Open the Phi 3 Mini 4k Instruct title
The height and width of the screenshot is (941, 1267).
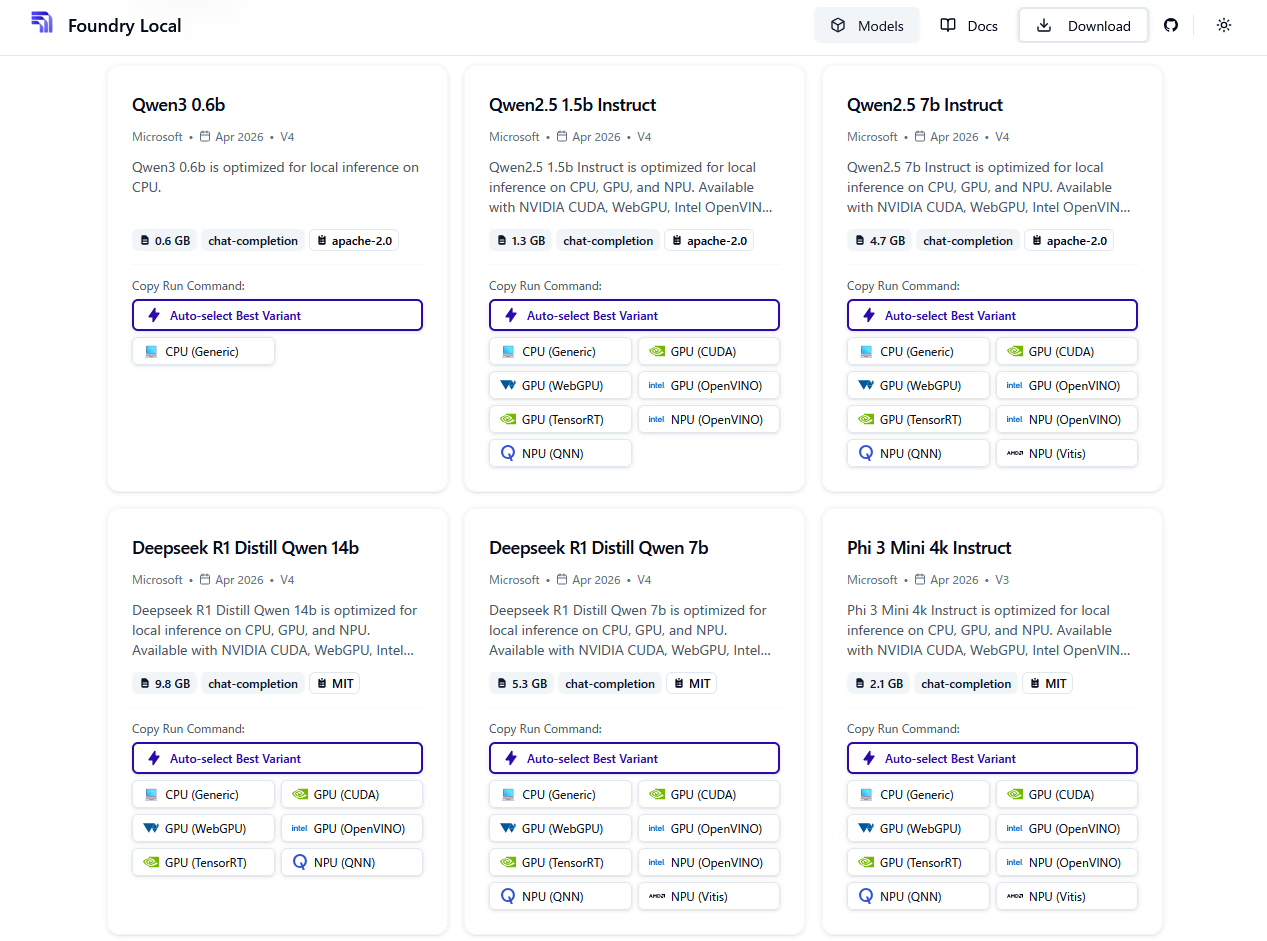point(928,548)
